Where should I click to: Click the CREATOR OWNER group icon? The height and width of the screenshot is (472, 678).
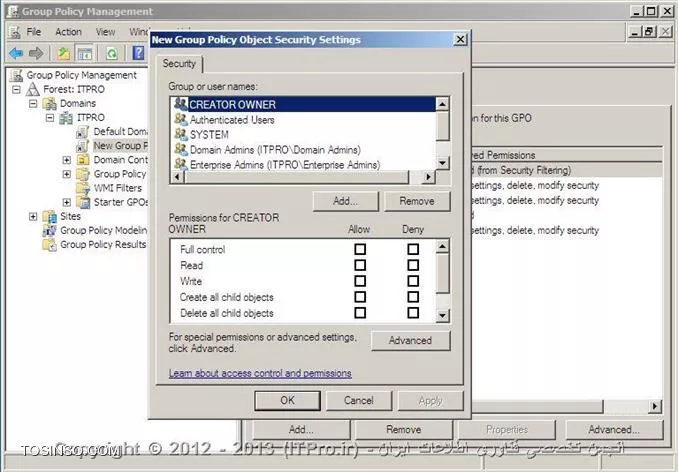181,104
